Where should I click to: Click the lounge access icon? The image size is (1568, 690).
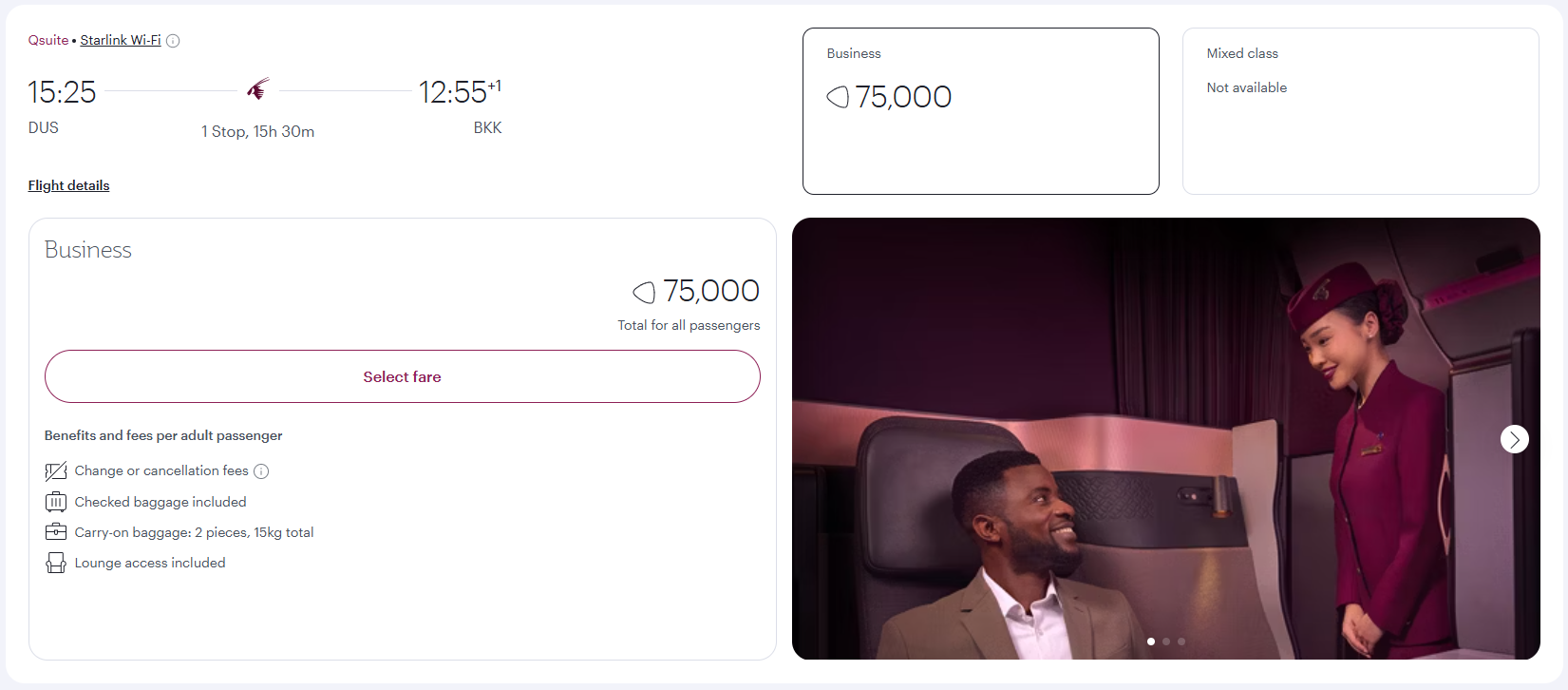[x=56, y=563]
